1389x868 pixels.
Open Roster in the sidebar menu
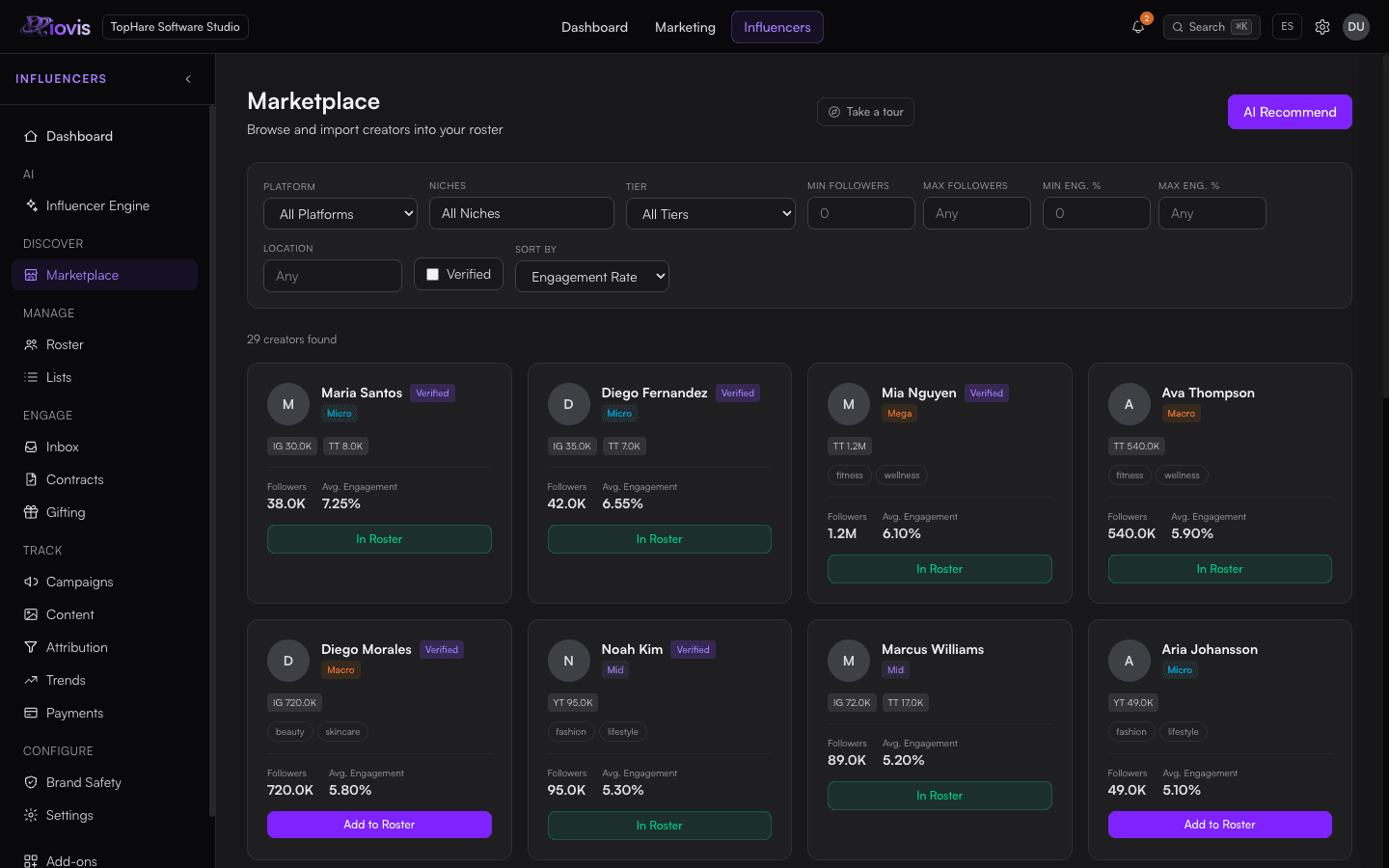(104, 344)
